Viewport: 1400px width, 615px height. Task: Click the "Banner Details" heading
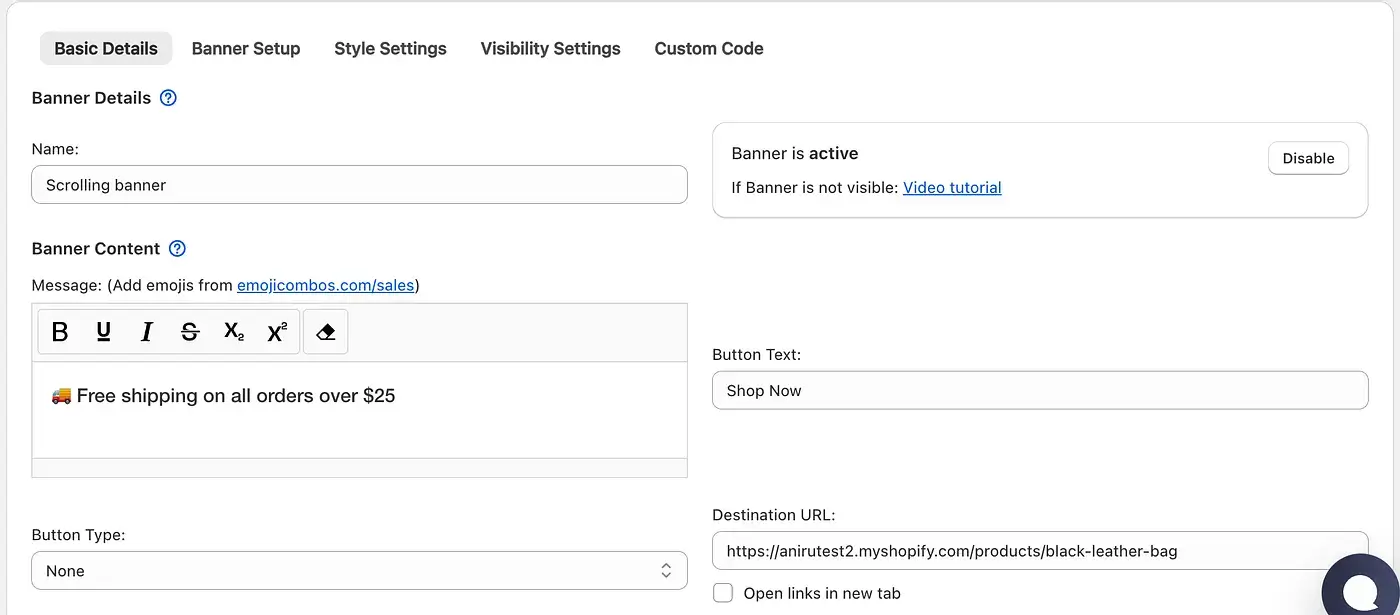(91, 98)
